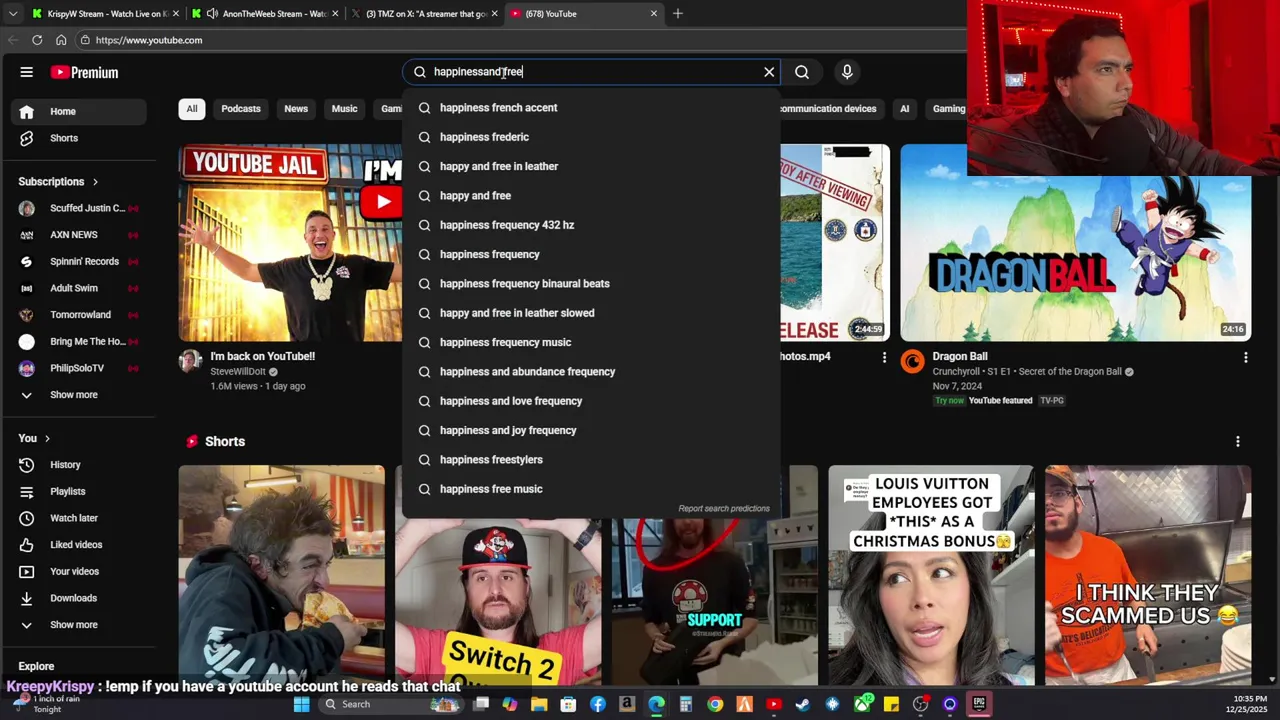The height and width of the screenshot is (720, 1280).
Task: Open the SteveWillDoIt channel name link
Action: [238, 372]
